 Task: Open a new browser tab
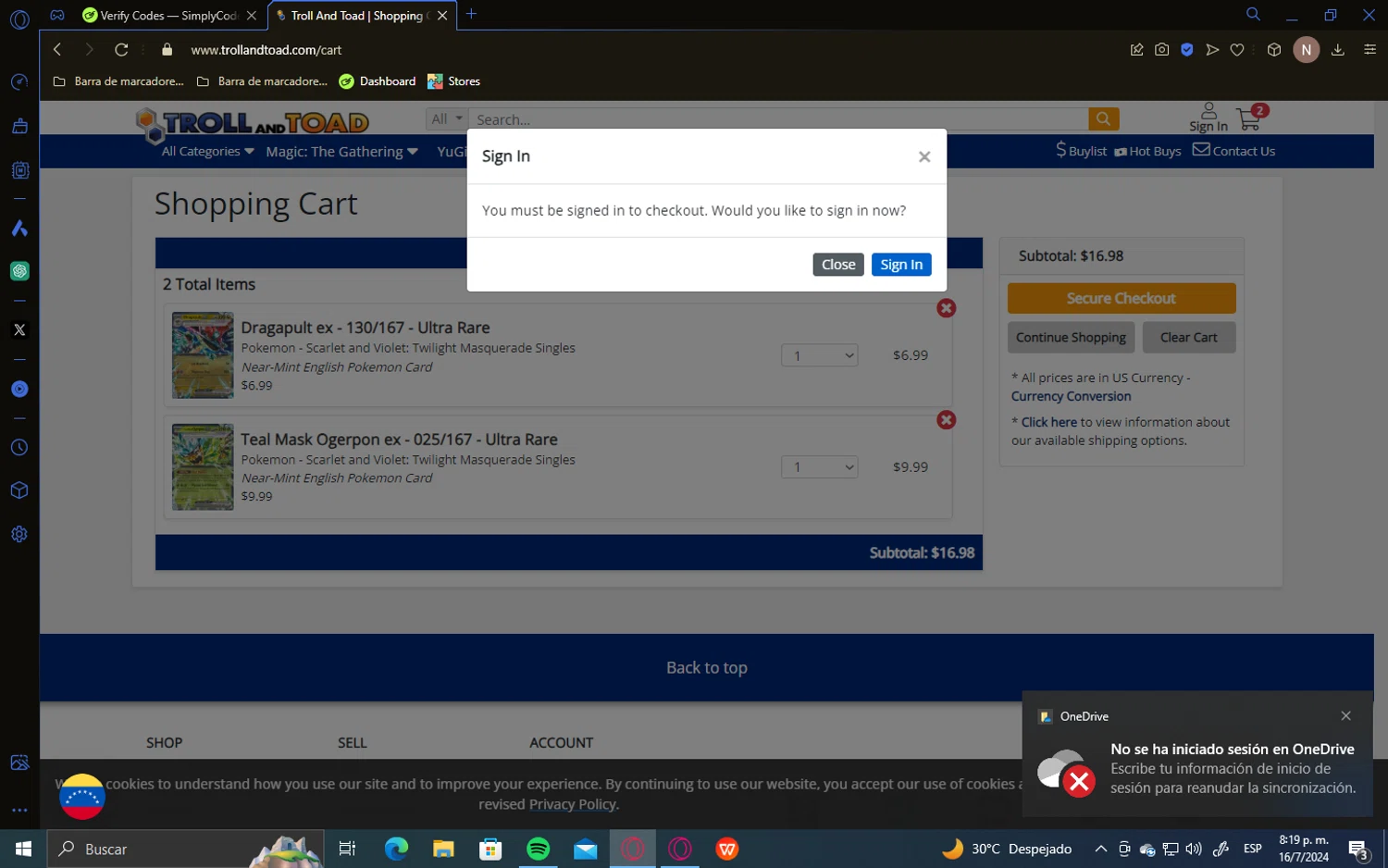471,14
